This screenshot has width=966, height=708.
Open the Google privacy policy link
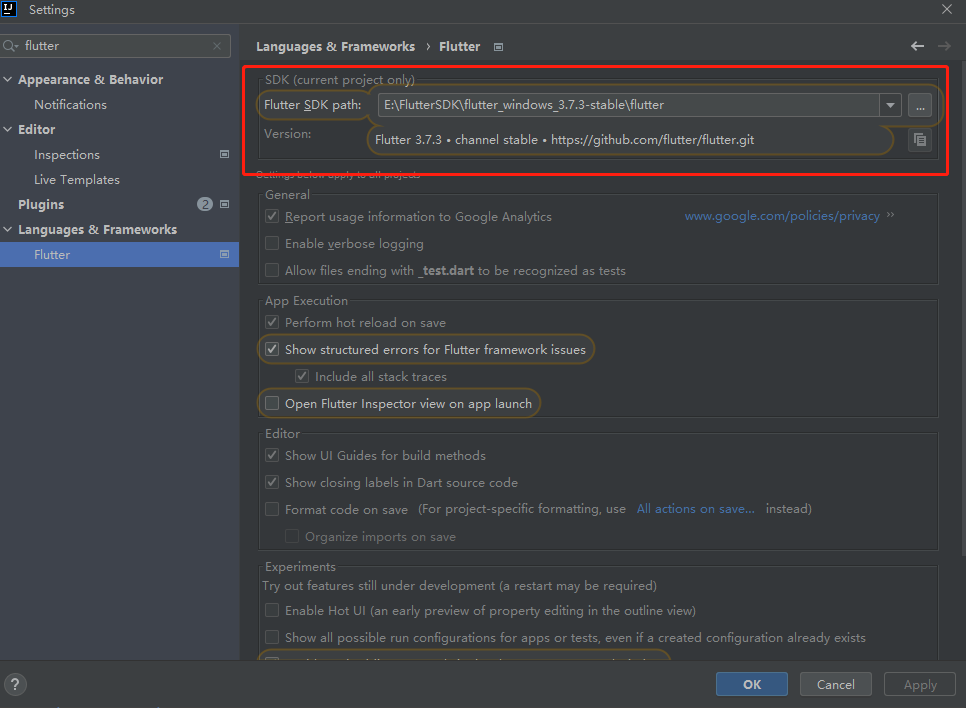tap(782, 216)
